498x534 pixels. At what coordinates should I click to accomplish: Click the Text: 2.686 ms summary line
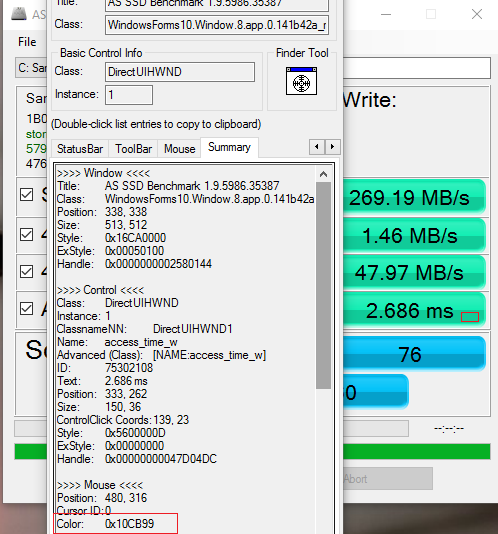[x=102, y=381]
